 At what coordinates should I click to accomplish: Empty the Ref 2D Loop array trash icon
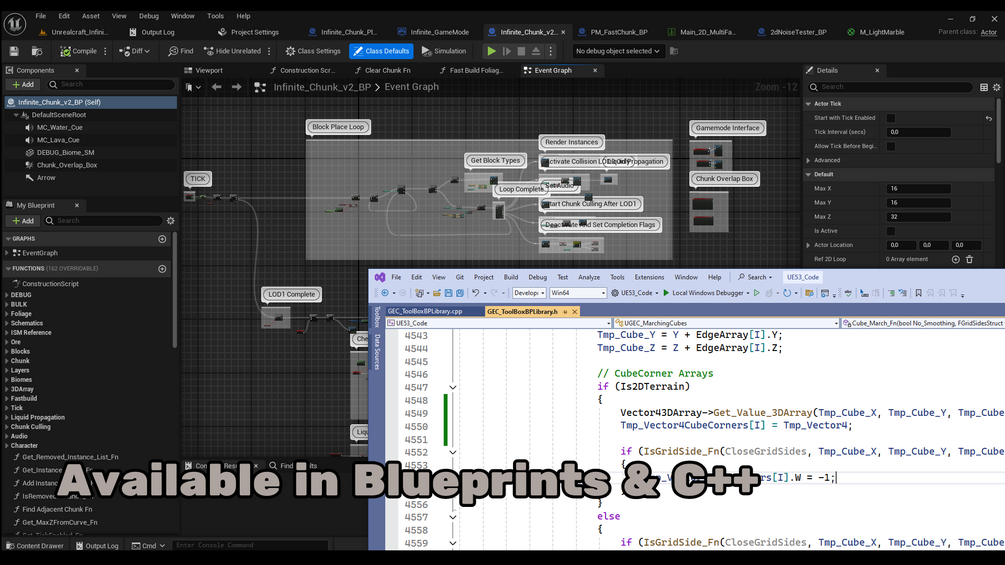pos(970,259)
